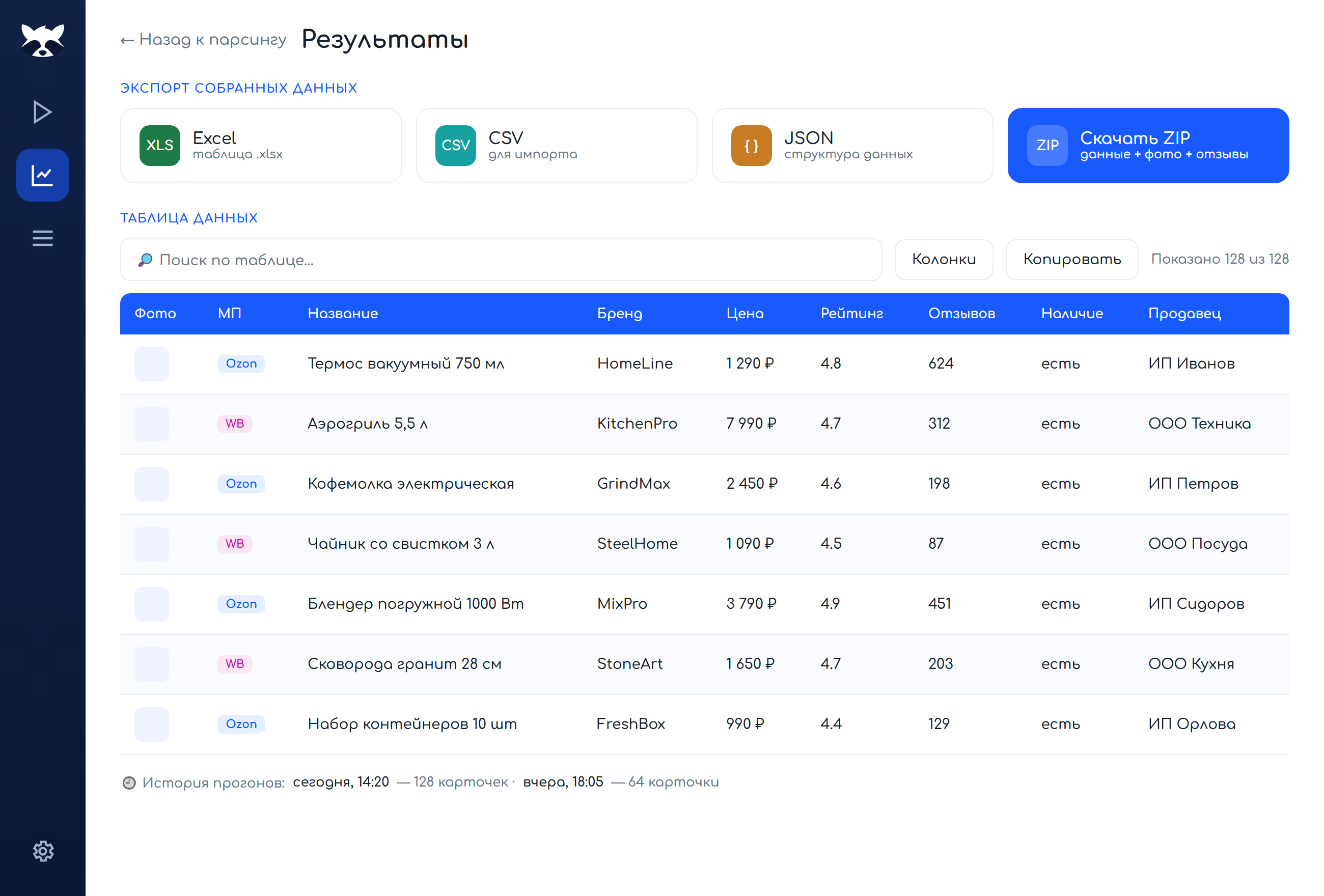Open the сегодня, 14:20 run history entry
1324x896 pixels.
tap(341, 782)
